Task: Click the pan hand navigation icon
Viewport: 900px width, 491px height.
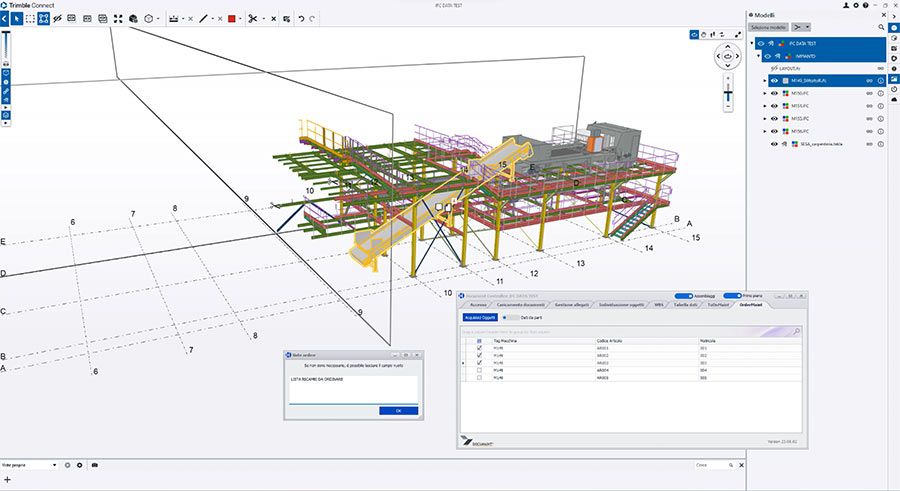Action: point(703,35)
